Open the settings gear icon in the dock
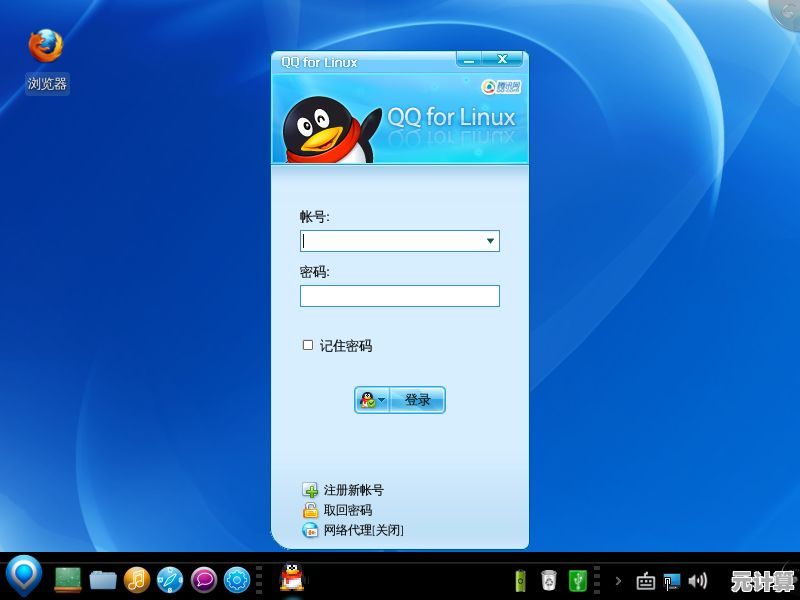 click(235, 579)
